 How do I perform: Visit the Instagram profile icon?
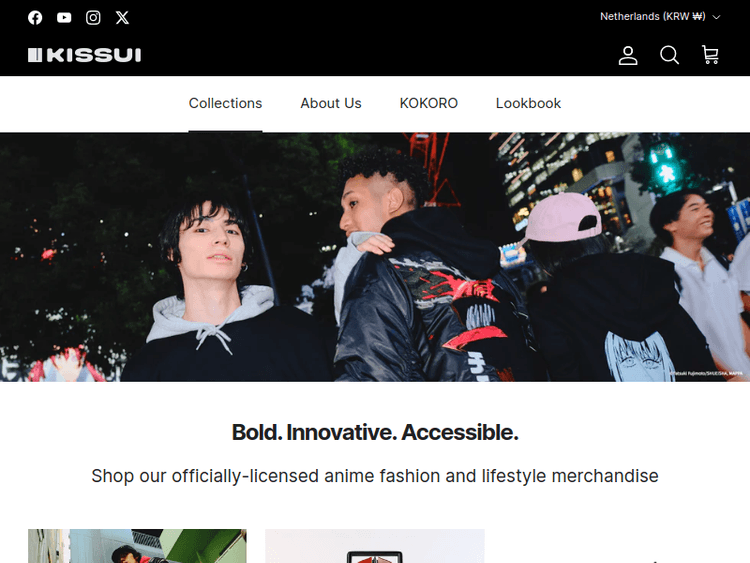(93, 18)
